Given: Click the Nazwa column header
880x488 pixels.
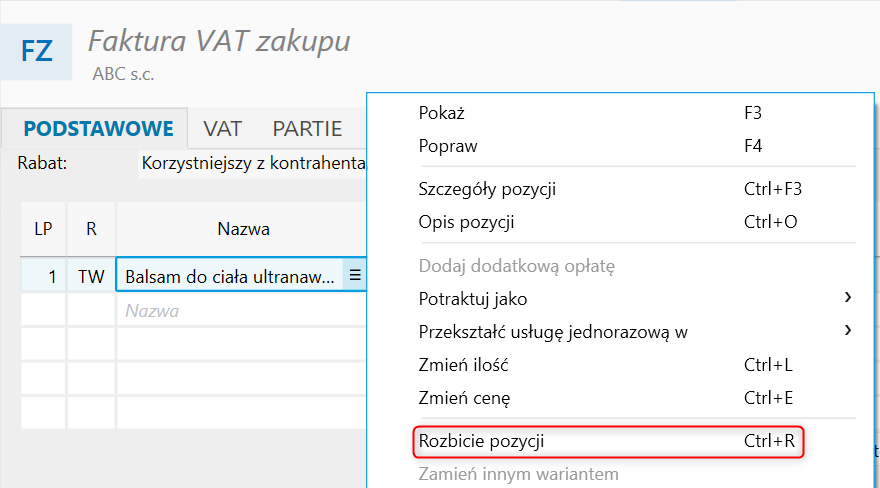Looking at the screenshot, I should [243, 229].
